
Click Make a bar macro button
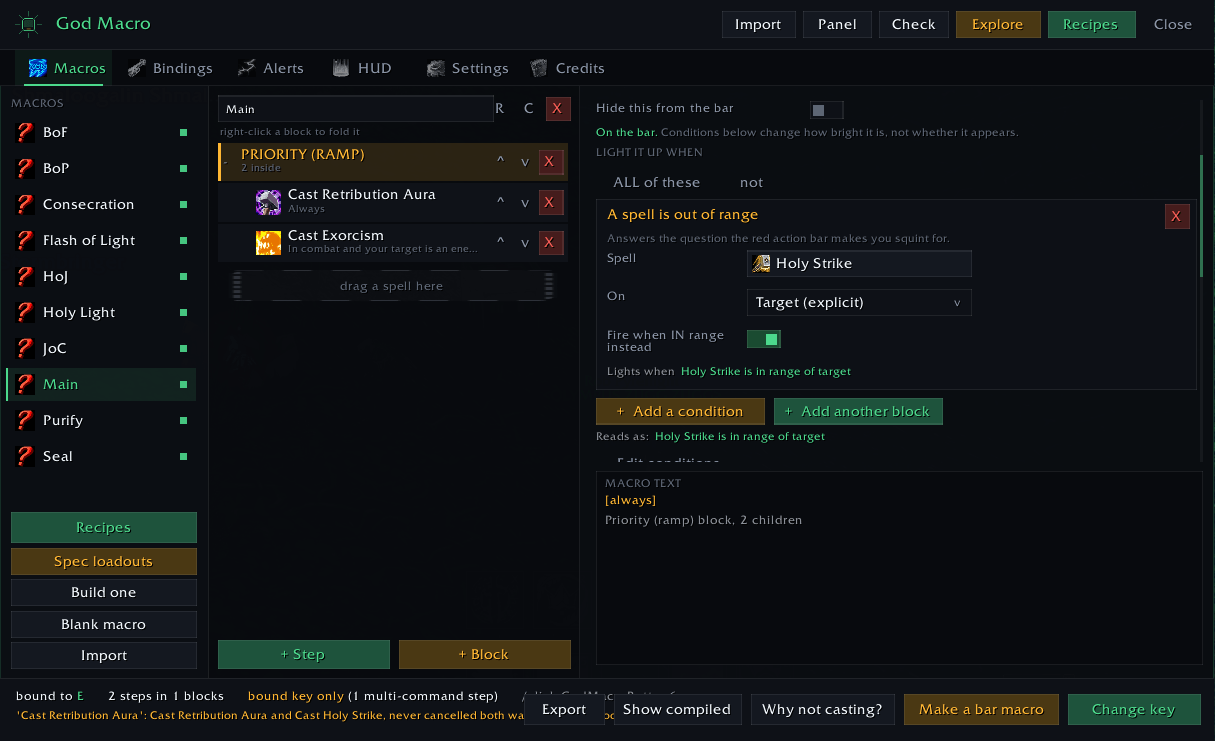(981, 709)
